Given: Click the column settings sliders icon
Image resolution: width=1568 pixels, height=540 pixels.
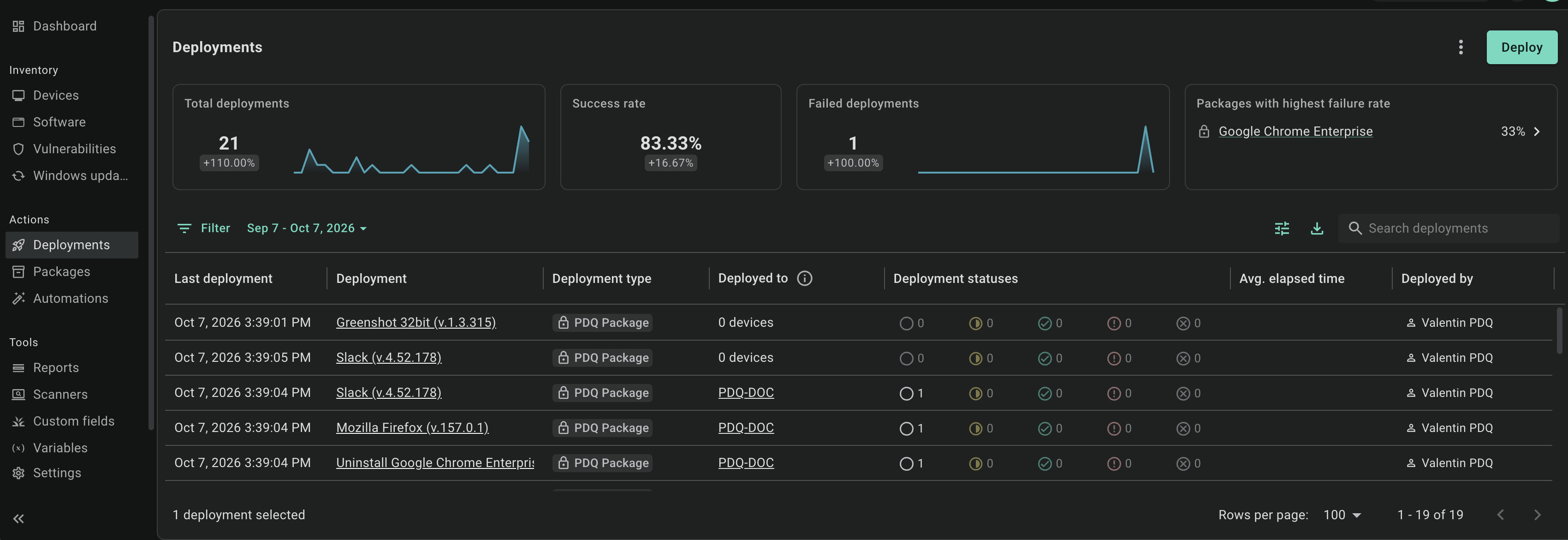Looking at the screenshot, I should 1282,228.
